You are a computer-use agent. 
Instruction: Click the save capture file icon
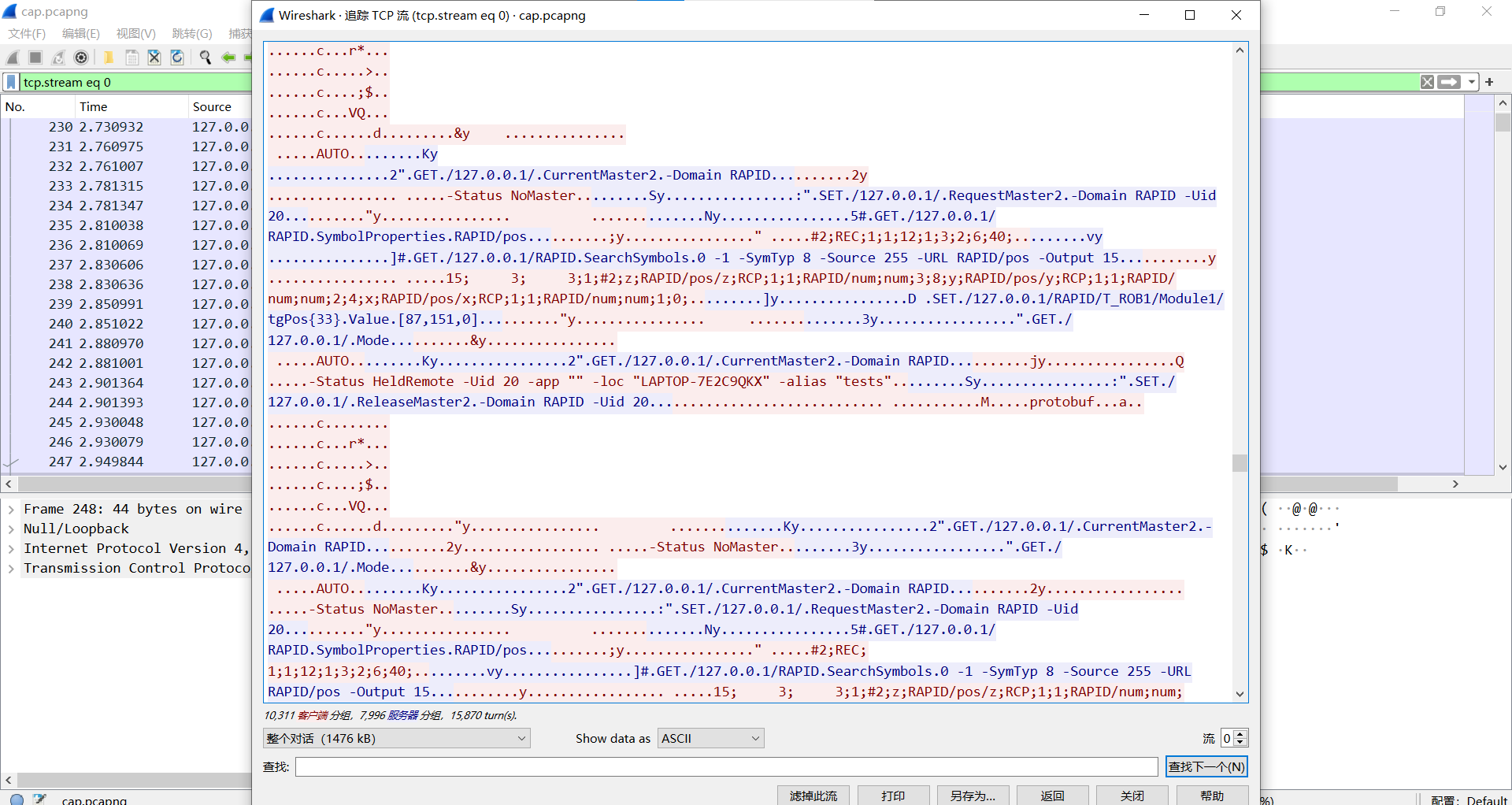pyautogui.click(x=132, y=57)
